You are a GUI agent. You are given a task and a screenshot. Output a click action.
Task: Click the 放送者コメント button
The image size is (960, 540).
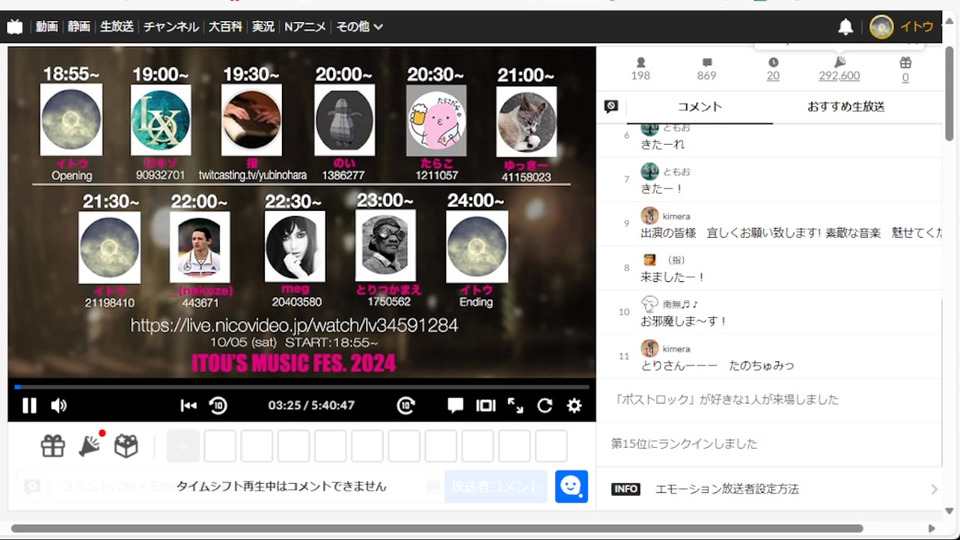point(495,486)
